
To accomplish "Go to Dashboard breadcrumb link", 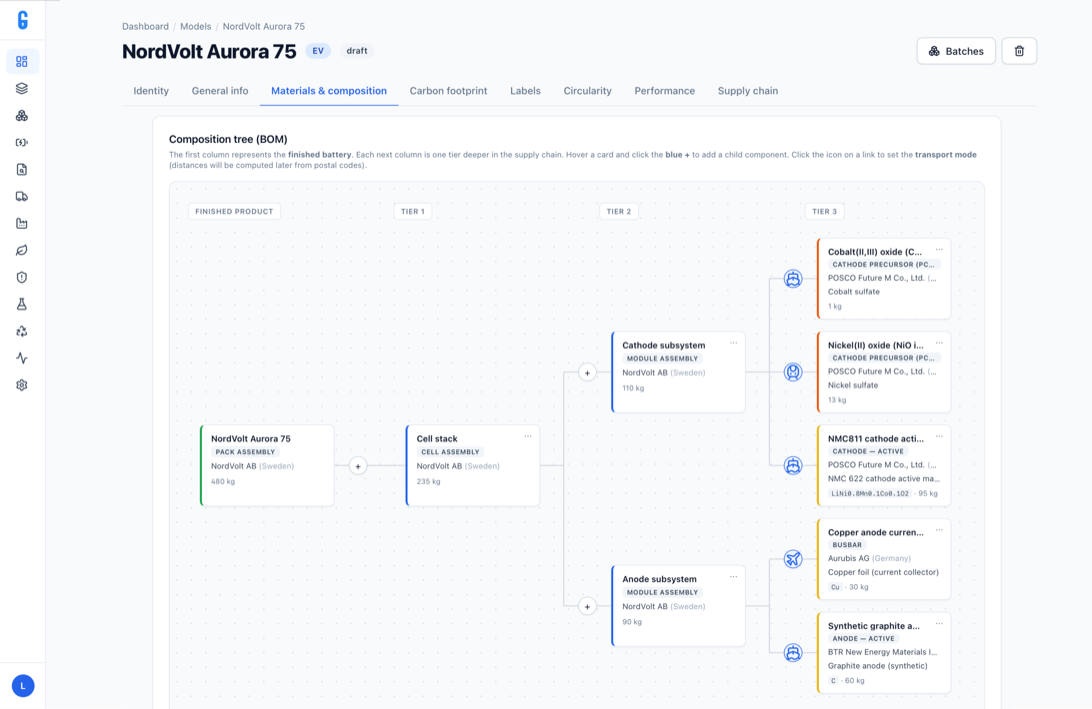I will coord(146,26).
